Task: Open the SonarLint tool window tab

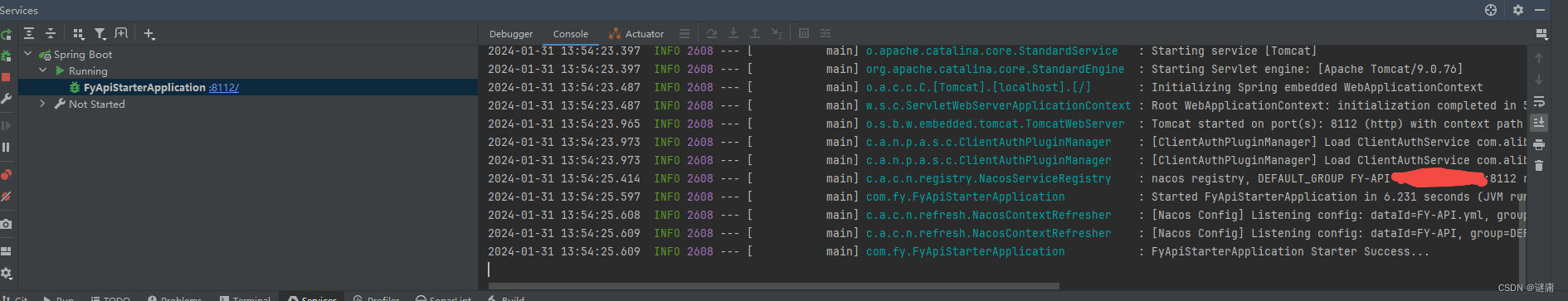Action: click(444, 297)
